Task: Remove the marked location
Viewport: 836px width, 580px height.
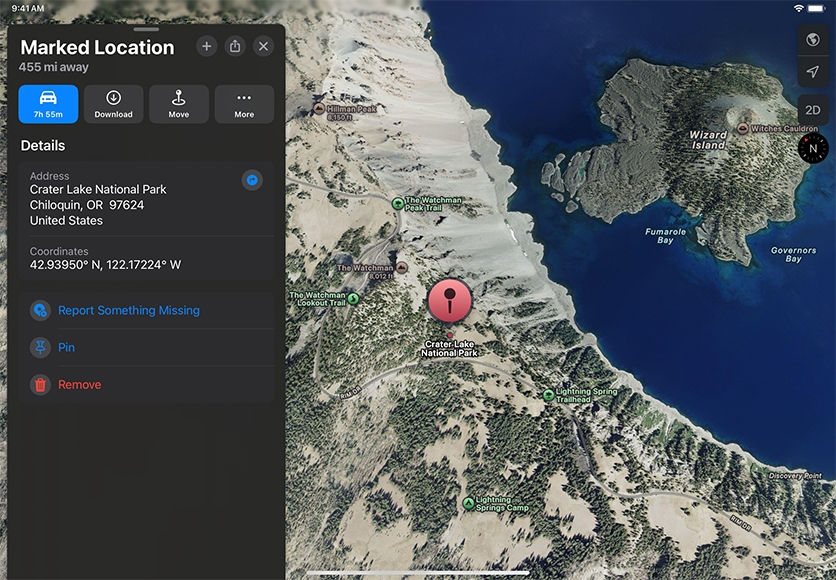Action: pyautogui.click(x=79, y=385)
